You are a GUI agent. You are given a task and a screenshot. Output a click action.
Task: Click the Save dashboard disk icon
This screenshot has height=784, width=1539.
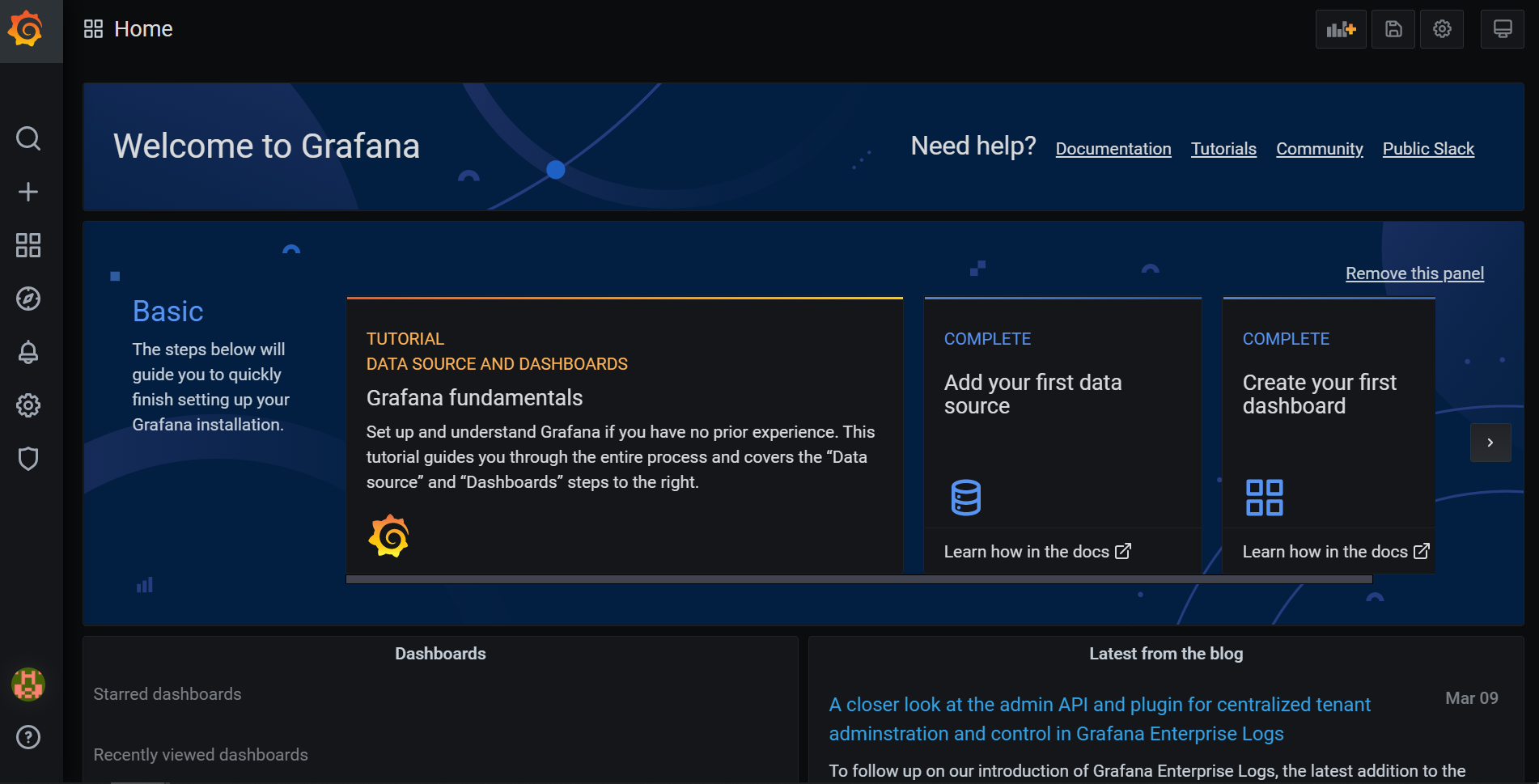coord(1393,29)
